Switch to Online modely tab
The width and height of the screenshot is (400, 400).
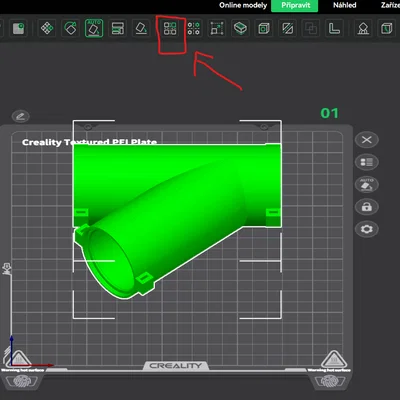click(x=243, y=5)
